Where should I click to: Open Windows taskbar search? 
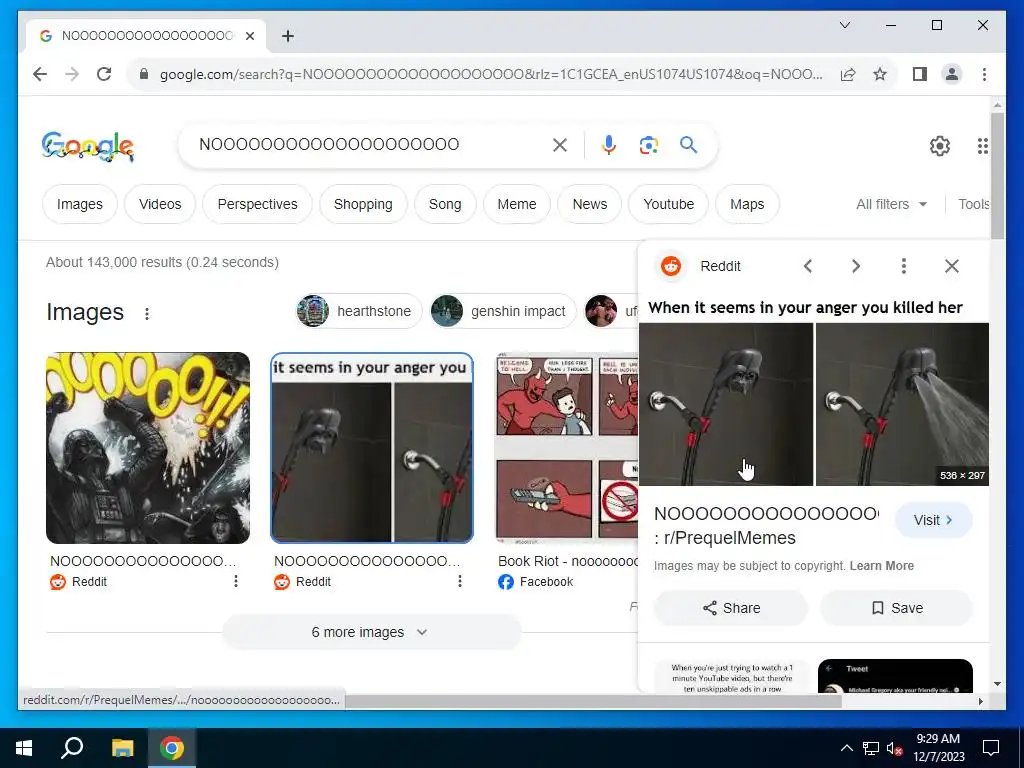click(72, 748)
